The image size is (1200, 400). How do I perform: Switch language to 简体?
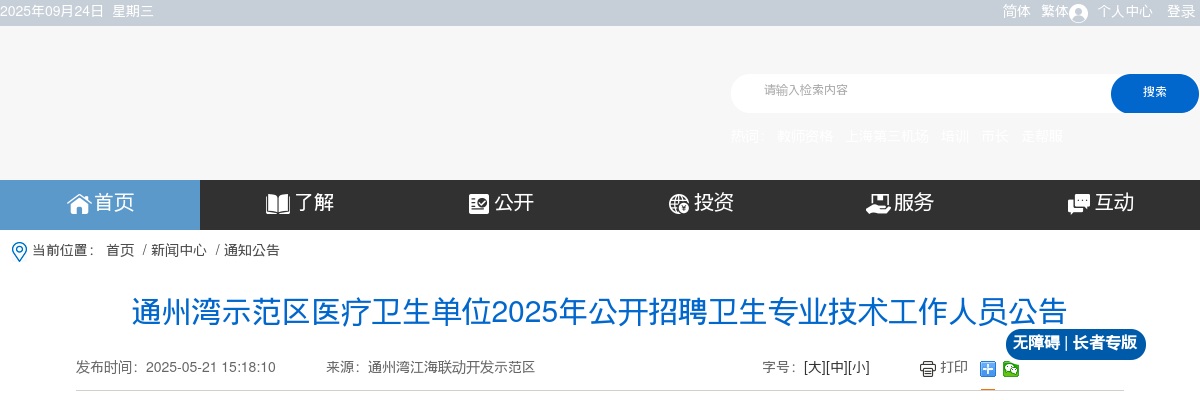point(1017,12)
